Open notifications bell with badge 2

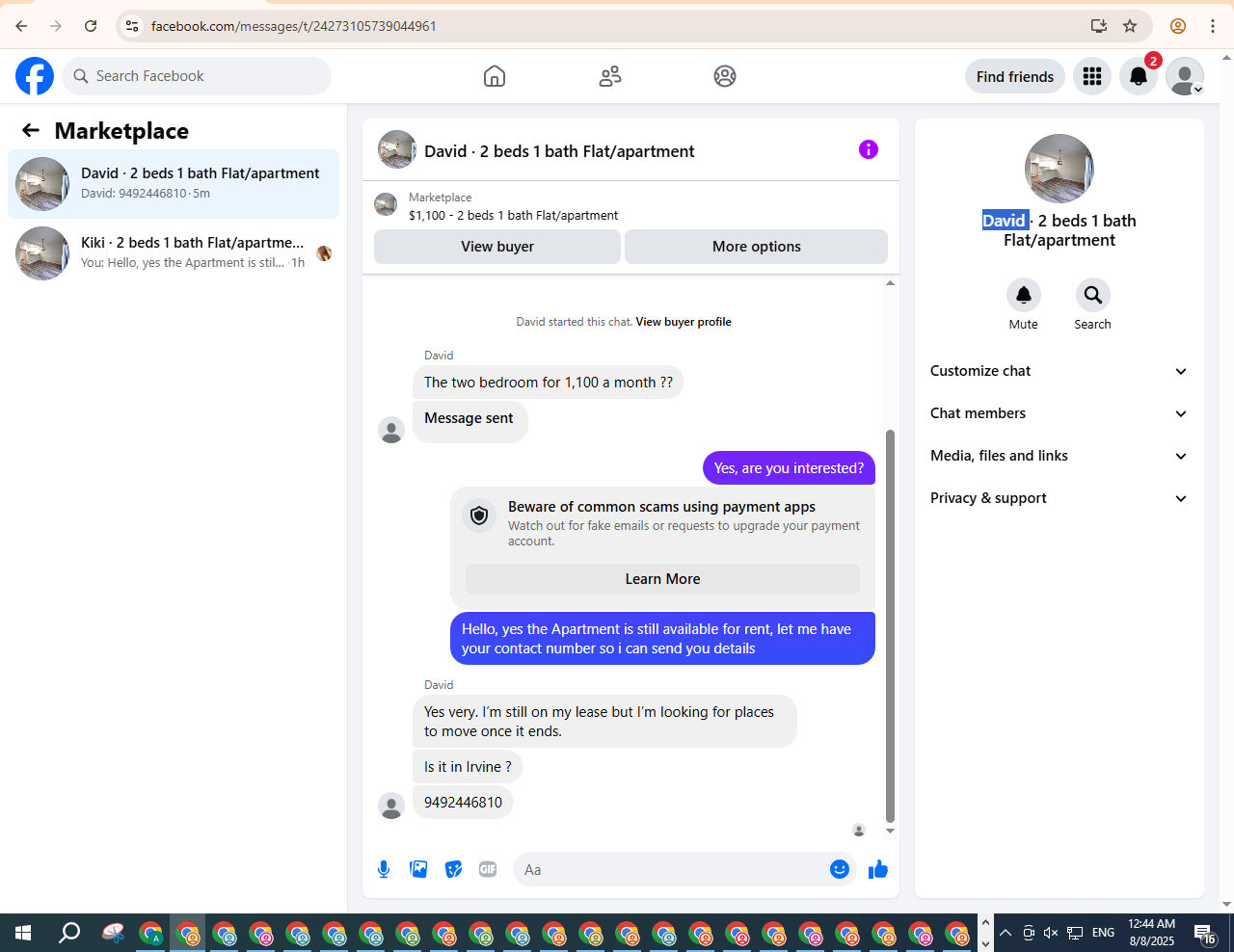coord(1139,76)
